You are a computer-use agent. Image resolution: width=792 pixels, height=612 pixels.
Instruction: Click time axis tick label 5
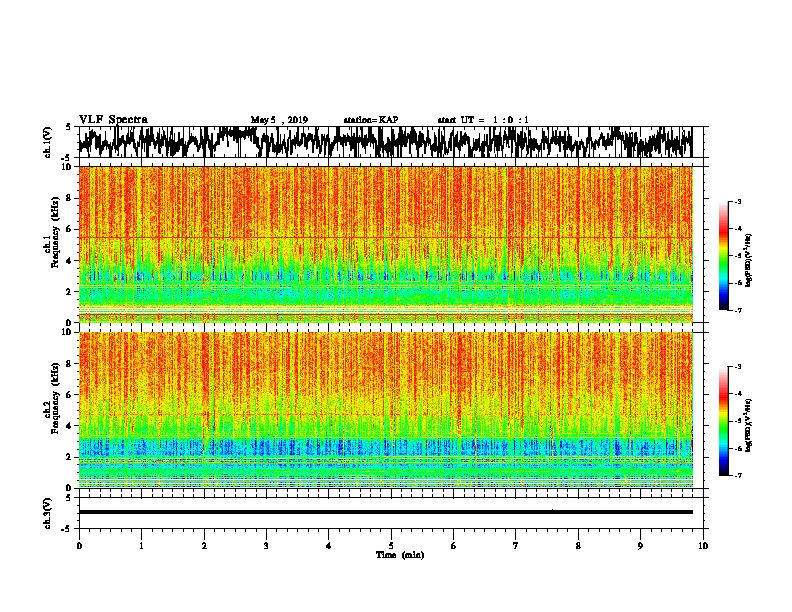391,546
